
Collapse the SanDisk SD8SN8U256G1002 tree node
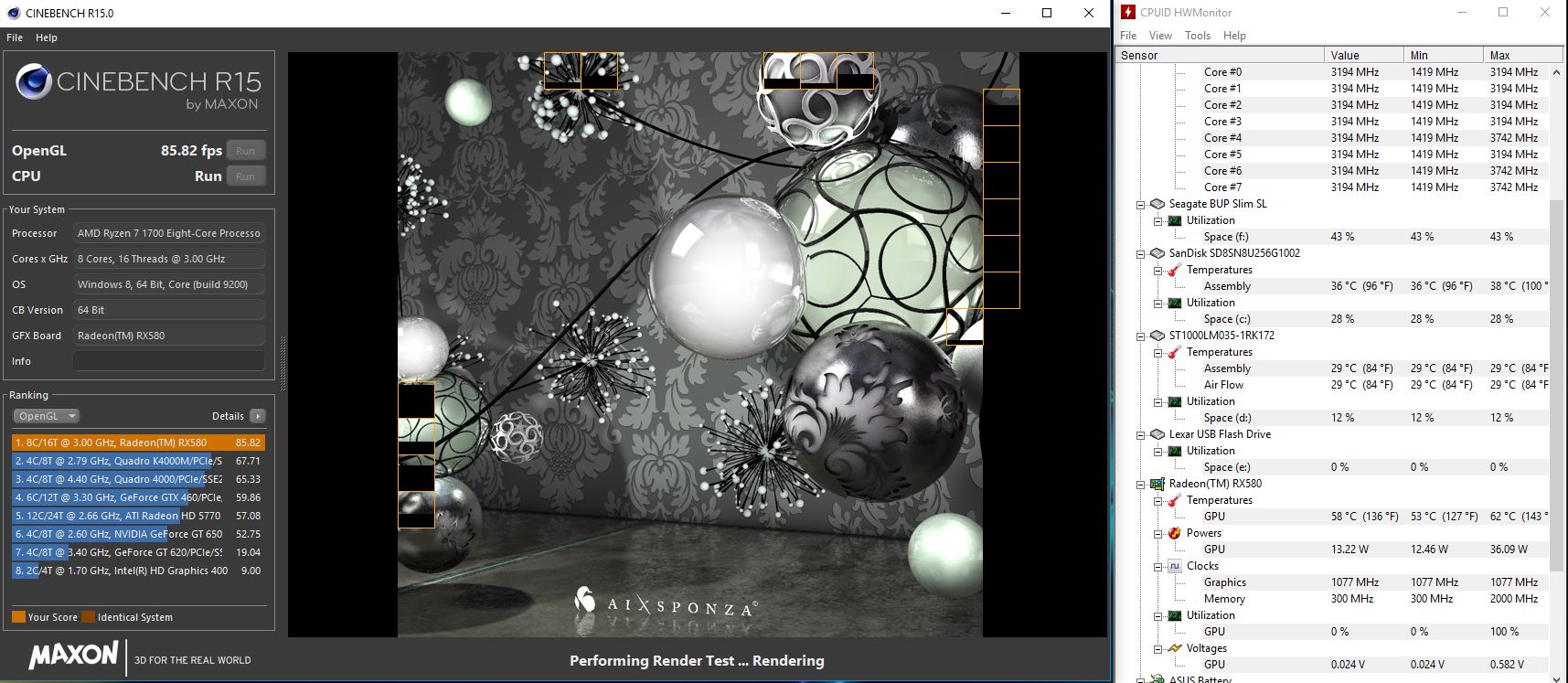(1141, 253)
